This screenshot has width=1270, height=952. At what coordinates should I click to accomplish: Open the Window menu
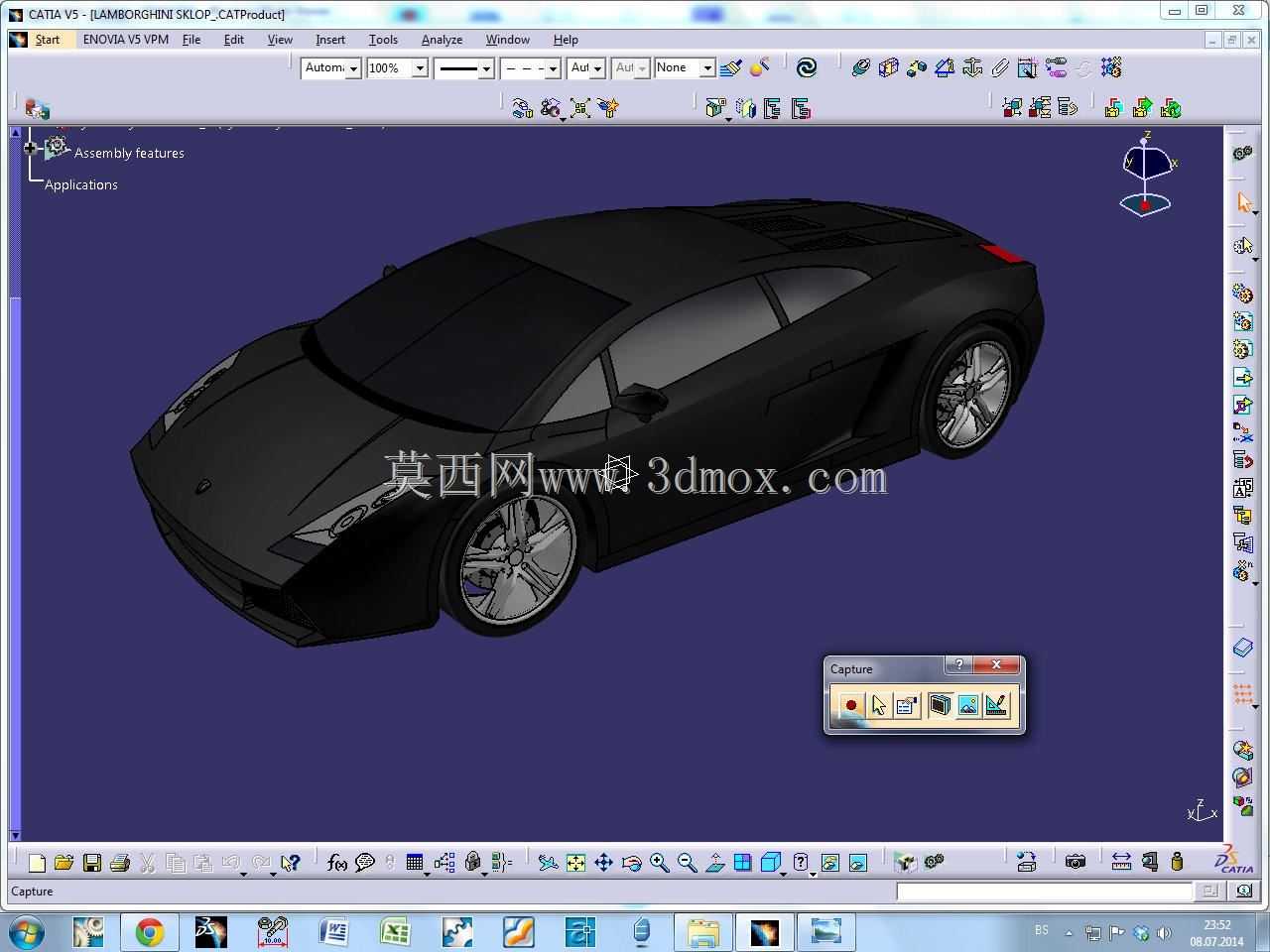[507, 40]
